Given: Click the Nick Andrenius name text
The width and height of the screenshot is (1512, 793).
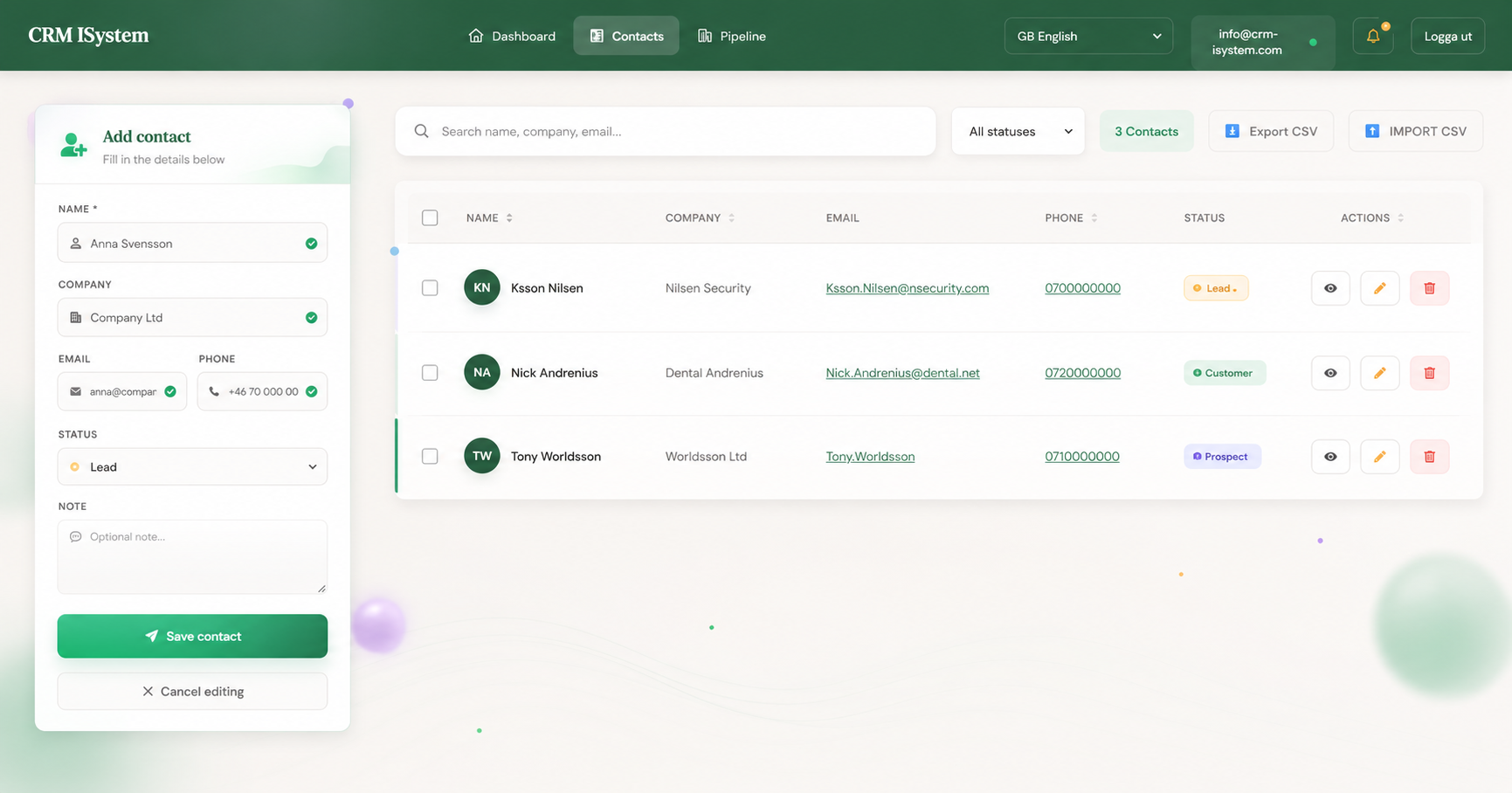Looking at the screenshot, I should pyautogui.click(x=554, y=373).
